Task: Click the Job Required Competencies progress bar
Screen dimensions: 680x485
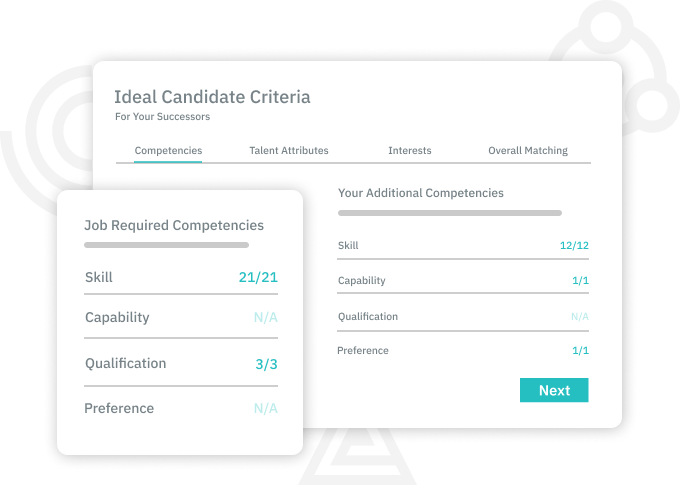Action: 167,245
